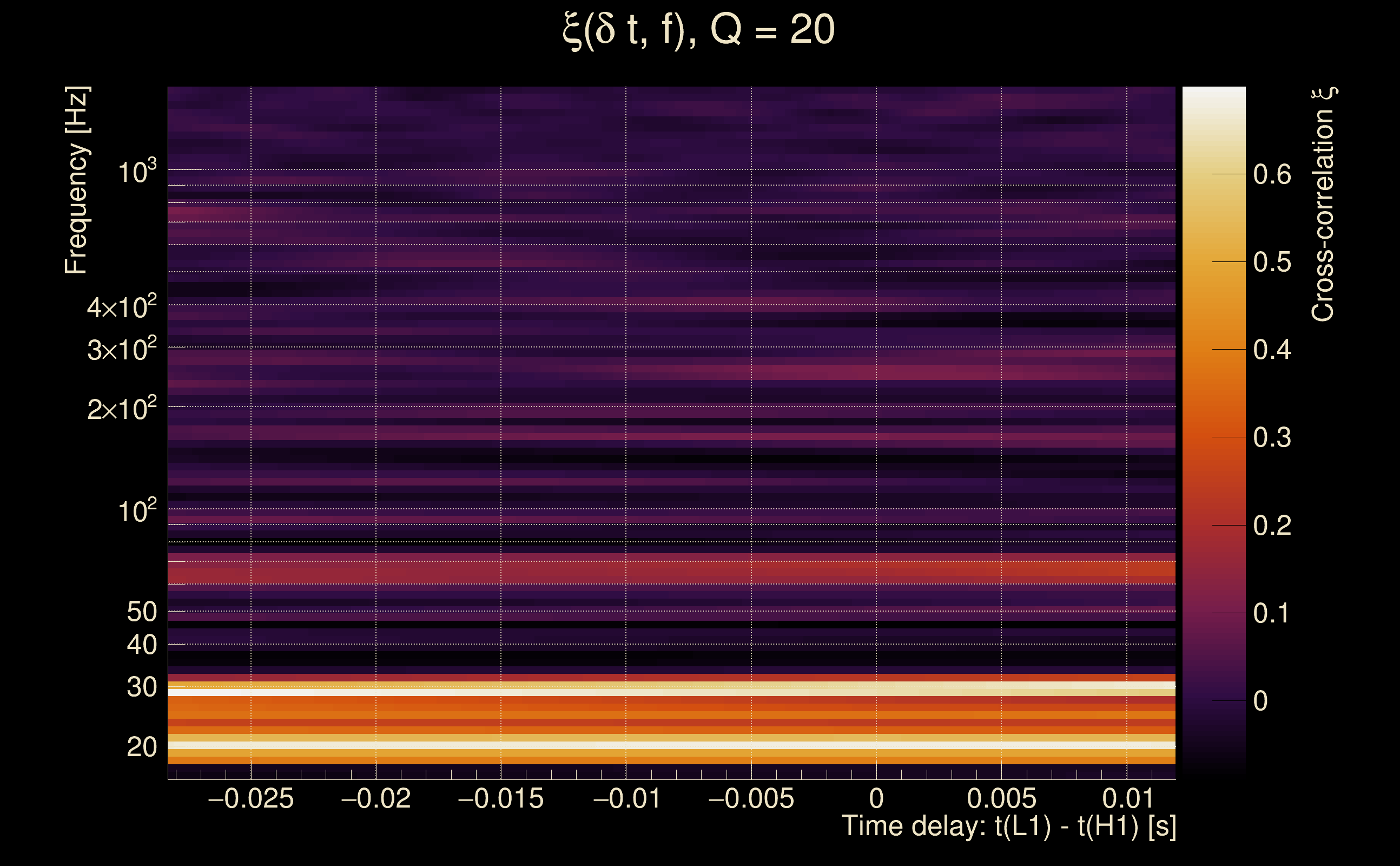Click the 10³ frequency tick label
1400x866 pixels.
click(x=136, y=171)
